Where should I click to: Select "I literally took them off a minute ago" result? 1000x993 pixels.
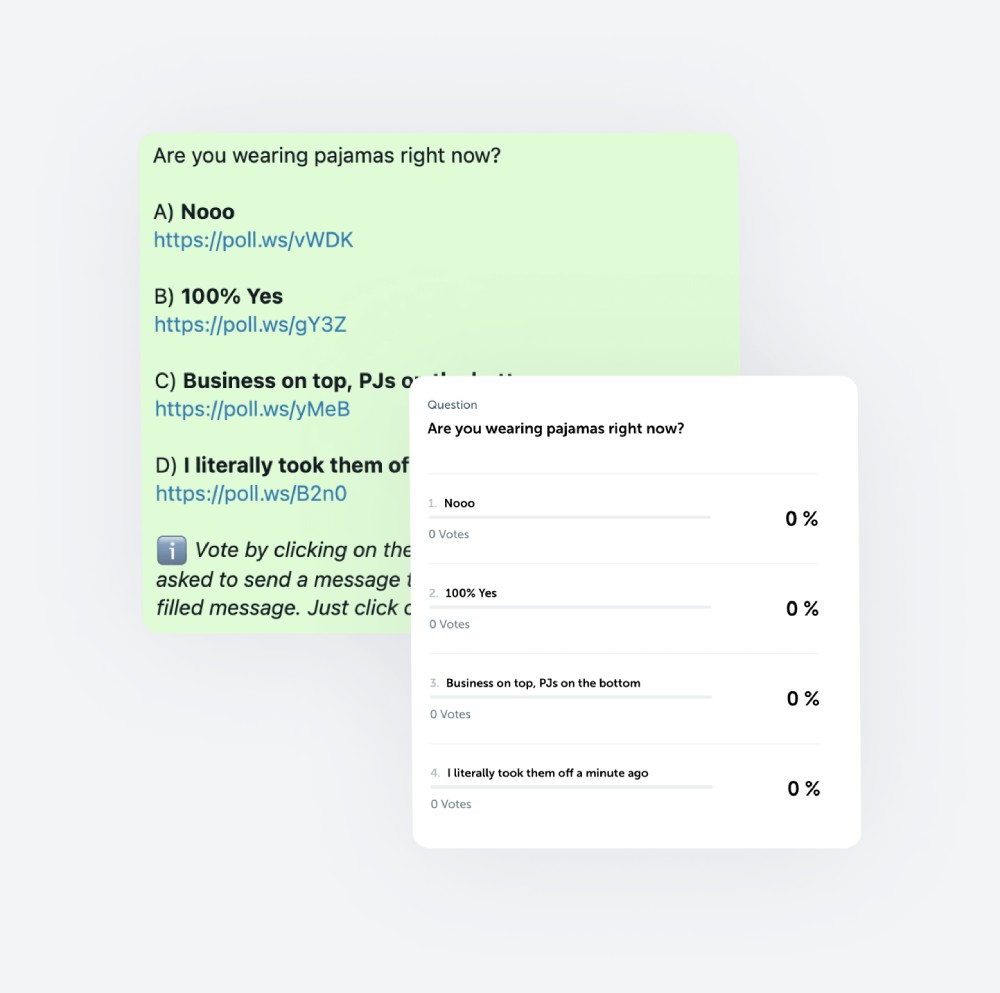point(548,773)
